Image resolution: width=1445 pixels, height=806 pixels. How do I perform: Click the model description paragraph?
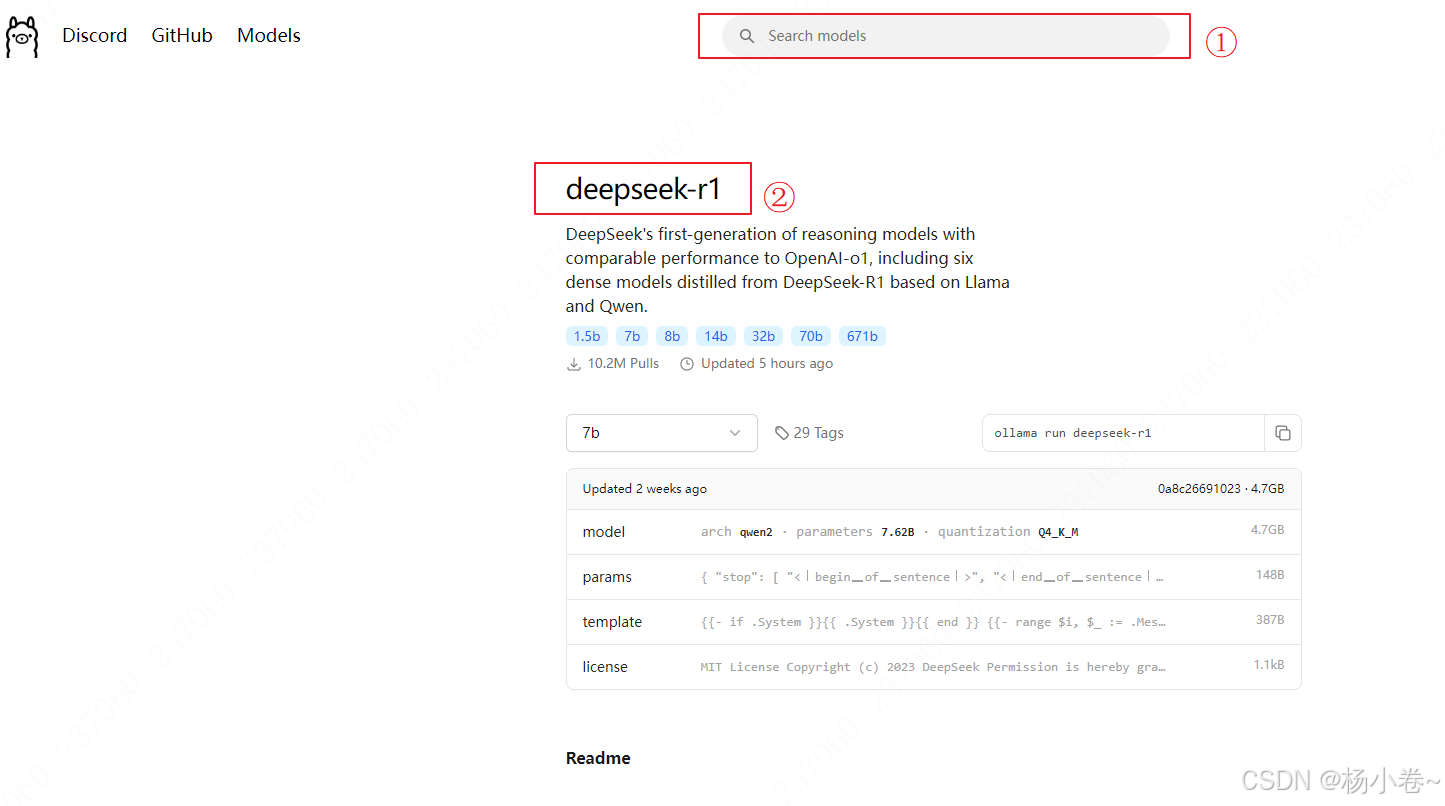point(788,270)
